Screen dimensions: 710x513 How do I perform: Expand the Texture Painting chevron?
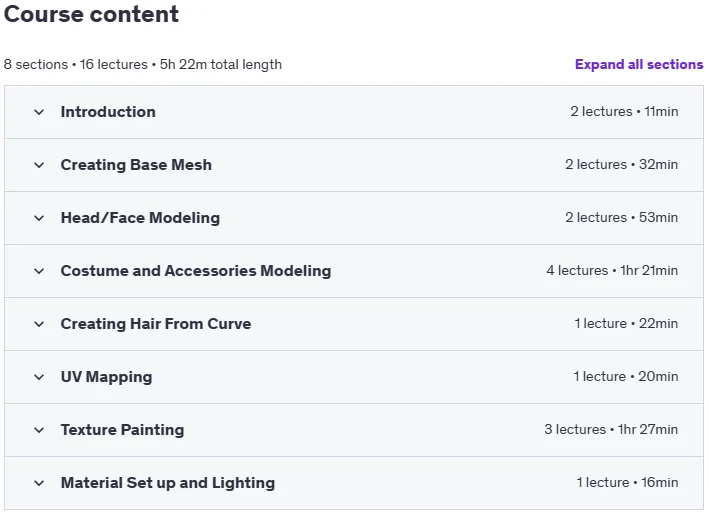(39, 430)
